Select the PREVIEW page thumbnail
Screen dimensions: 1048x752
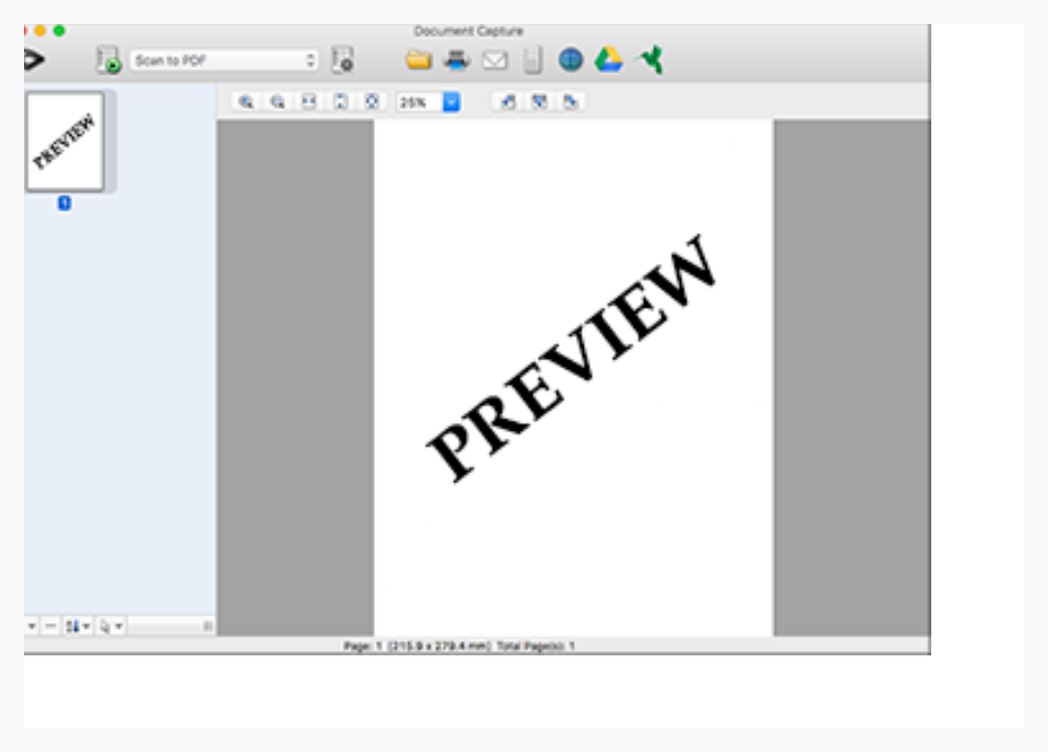tap(65, 141)
